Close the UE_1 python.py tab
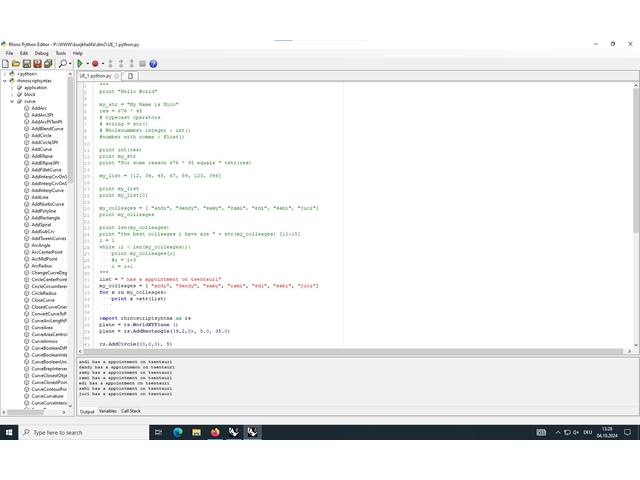The width and height of the screenshot is (640, 480). point(117,76)
